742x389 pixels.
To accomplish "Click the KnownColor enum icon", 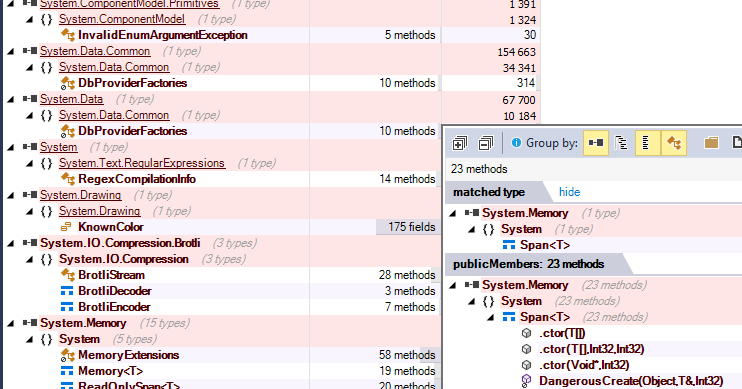I will pos(67,227).
